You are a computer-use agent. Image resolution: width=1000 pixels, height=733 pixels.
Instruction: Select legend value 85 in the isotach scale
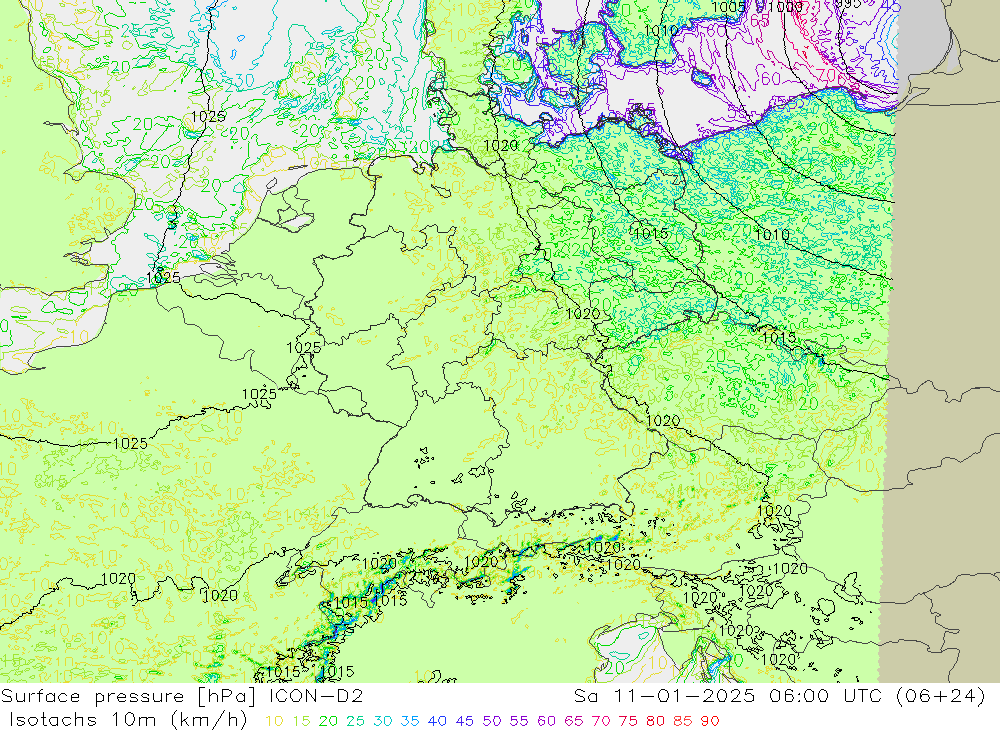(683, 721)
